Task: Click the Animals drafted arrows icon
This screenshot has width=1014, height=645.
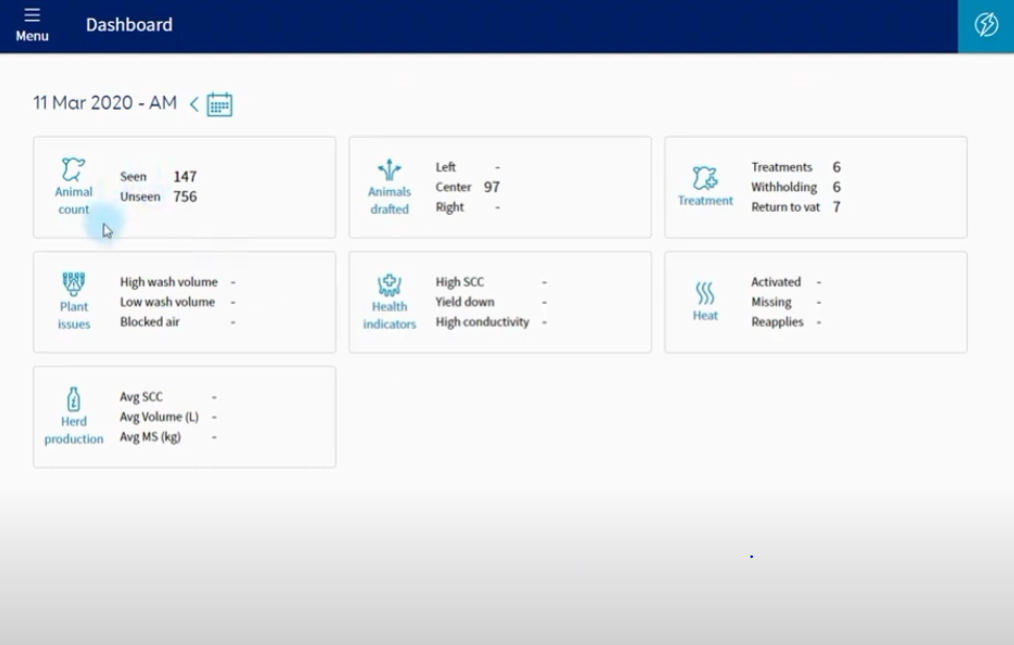Action: [389, 169]
